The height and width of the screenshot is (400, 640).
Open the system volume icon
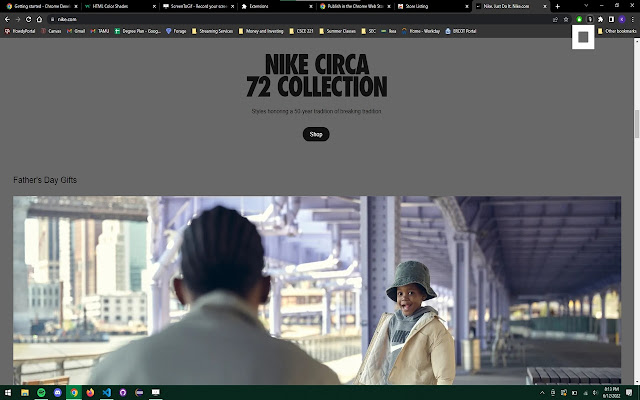(595, 393)
